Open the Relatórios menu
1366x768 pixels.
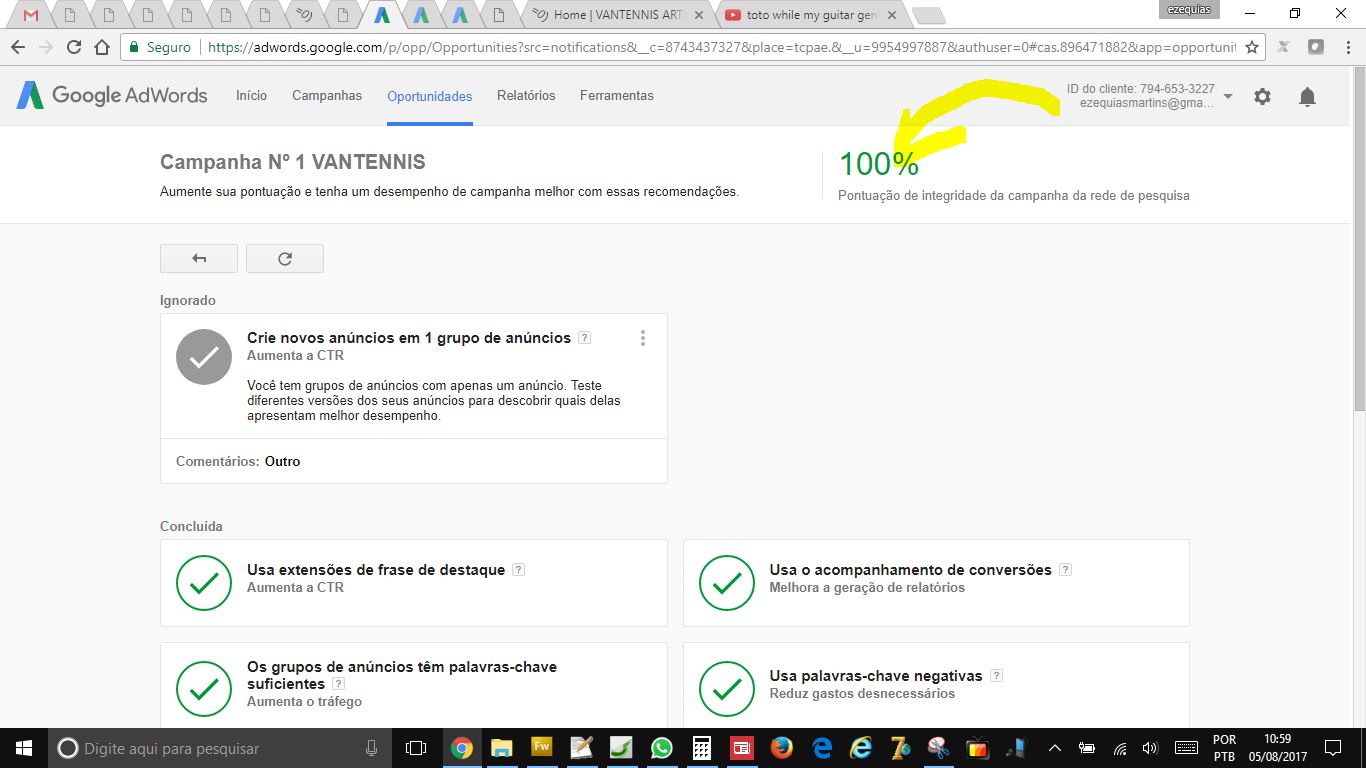[526, 96]
